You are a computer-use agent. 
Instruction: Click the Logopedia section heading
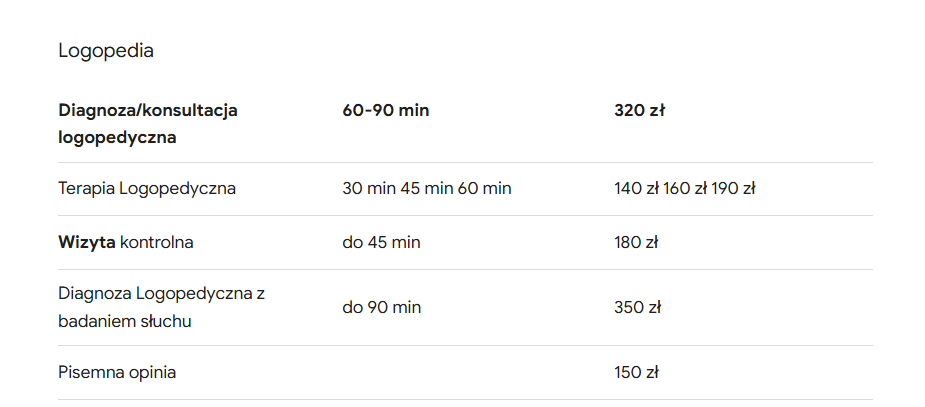click(106, 51)
